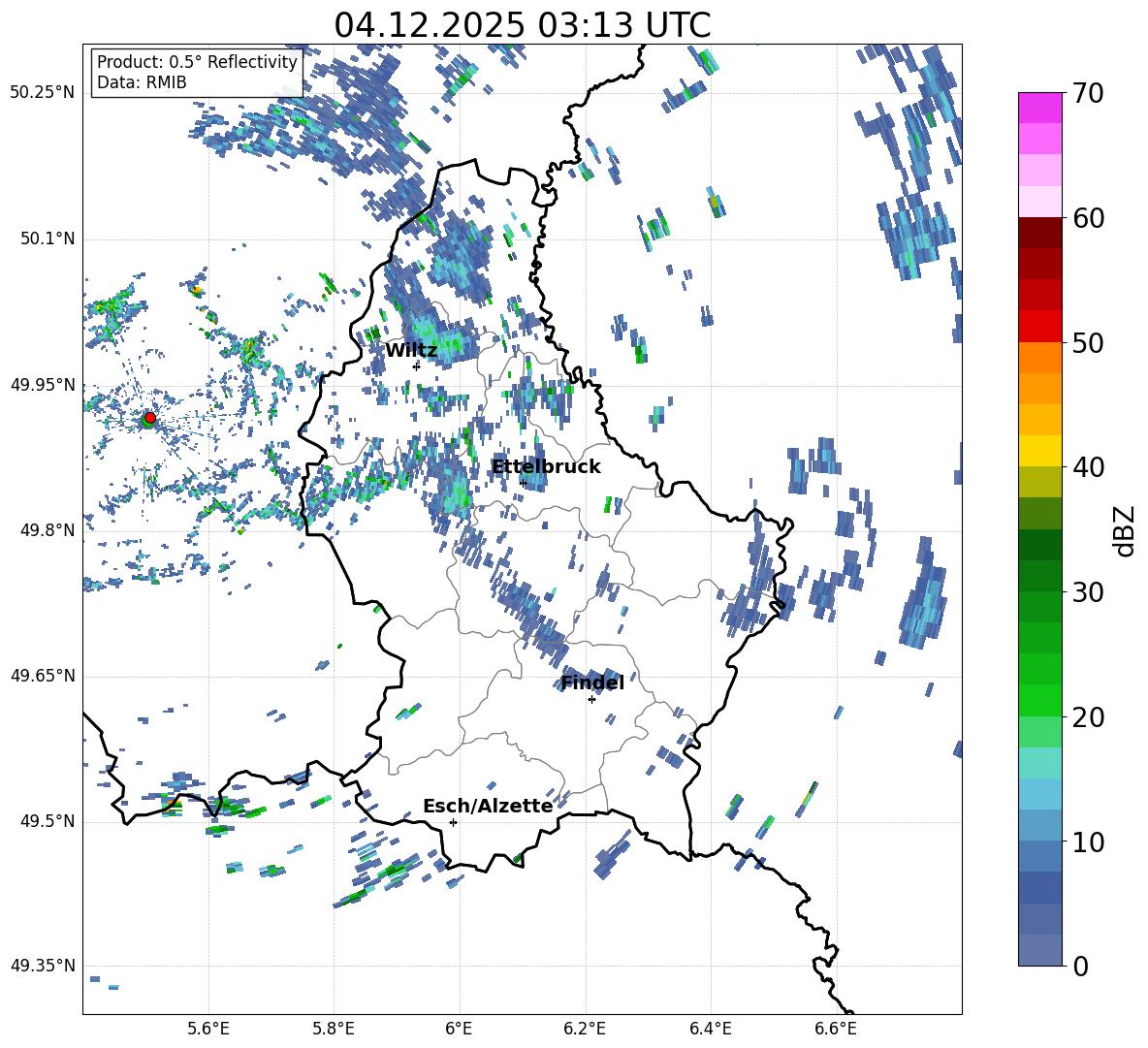Select the Esch/Alzette city label
Image resolution: width=1148 pixels, height=1048 pixels.
pos(488,806)
